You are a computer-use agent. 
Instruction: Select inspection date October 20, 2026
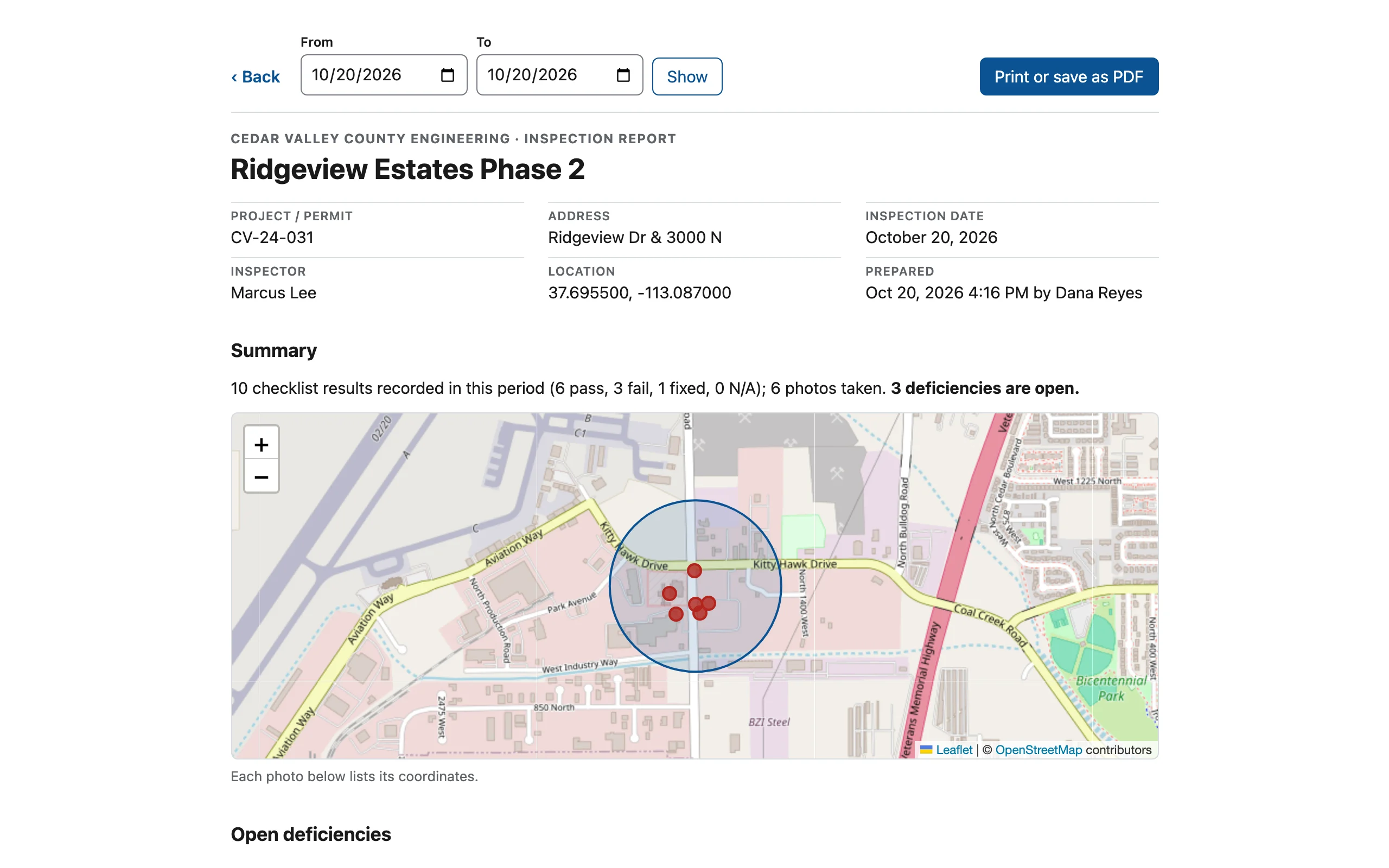click(931, 238)
